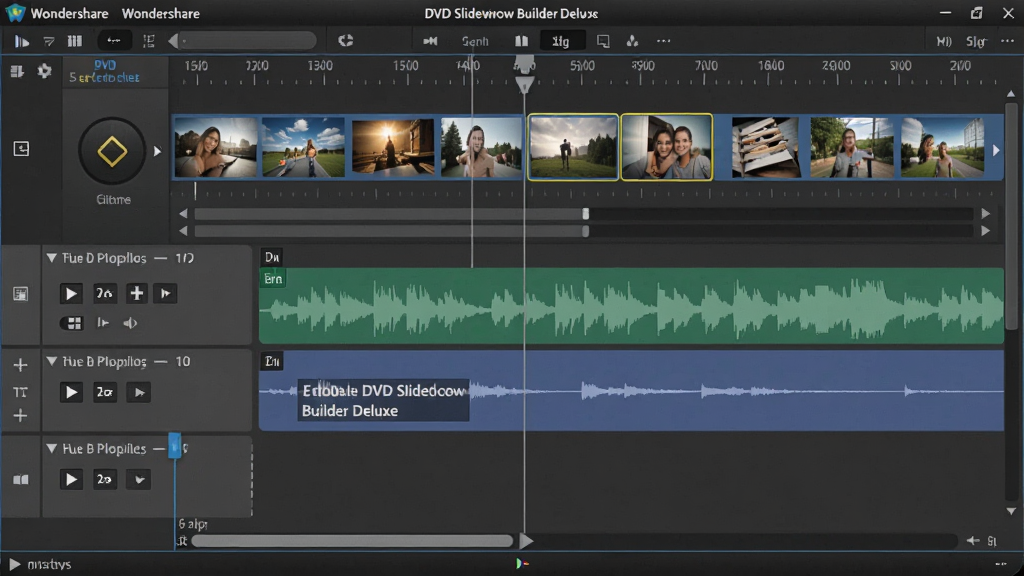This screenshot has width=1024, height=576.
Task: Click the upper plus icon in the left sidebar
Action: point(20,365)
